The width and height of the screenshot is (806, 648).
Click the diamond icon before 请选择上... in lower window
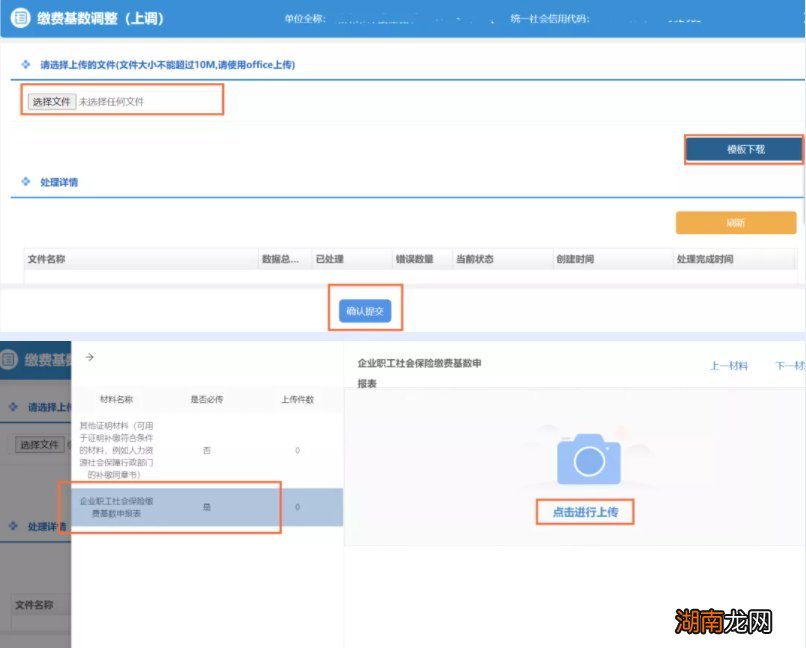(13, 407)
